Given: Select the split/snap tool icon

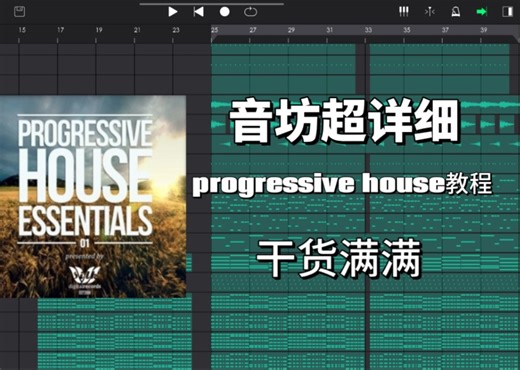Looking at the screenshot, I should pos(430,12).
